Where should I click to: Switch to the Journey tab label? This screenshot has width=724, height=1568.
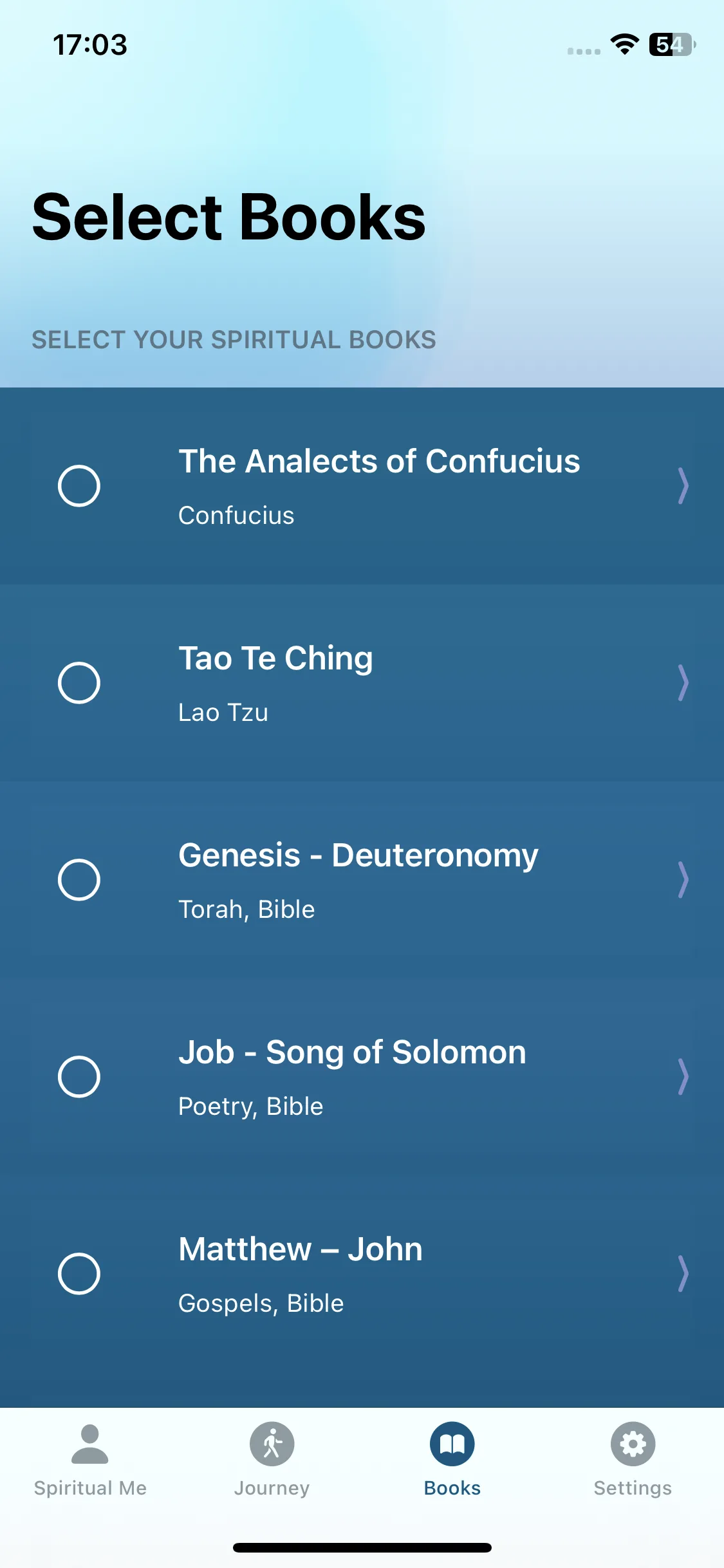pyautogui.click(x=272, y=1488)
